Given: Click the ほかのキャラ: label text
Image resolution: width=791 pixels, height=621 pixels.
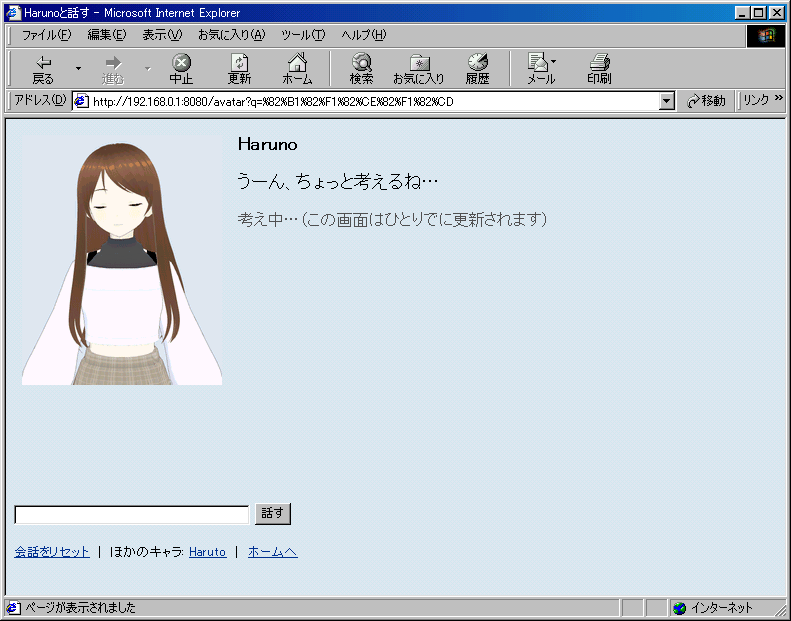Looking at the screenshot, I should [x=146, y=552].
